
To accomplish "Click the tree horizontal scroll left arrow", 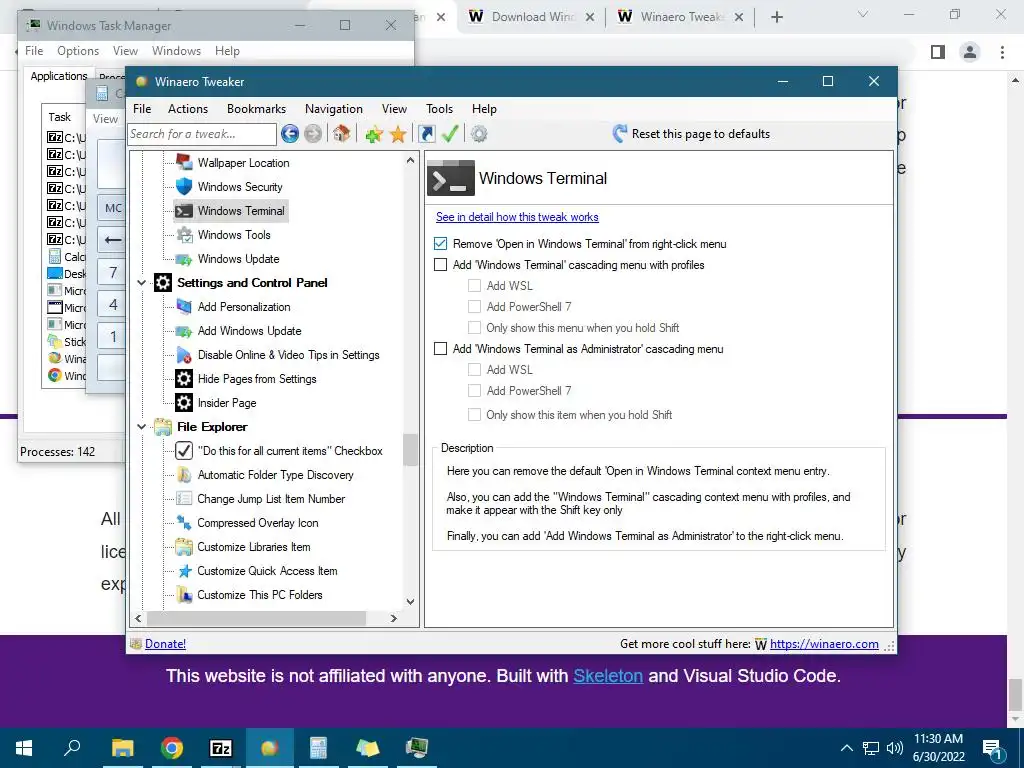I will pos(138,618).
